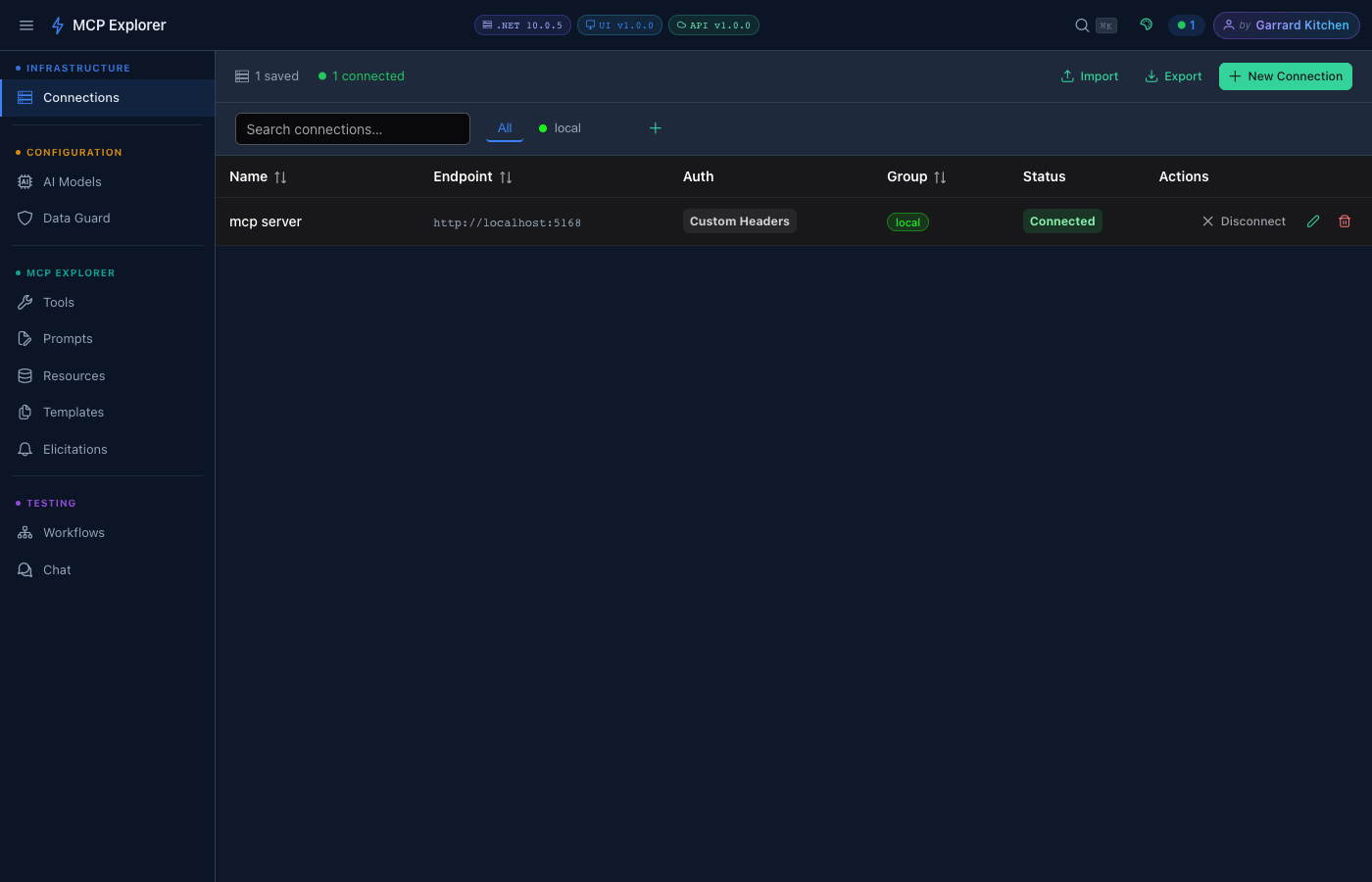
Task: Open Resources from the sidebar icon
Action: click(25, 375)
